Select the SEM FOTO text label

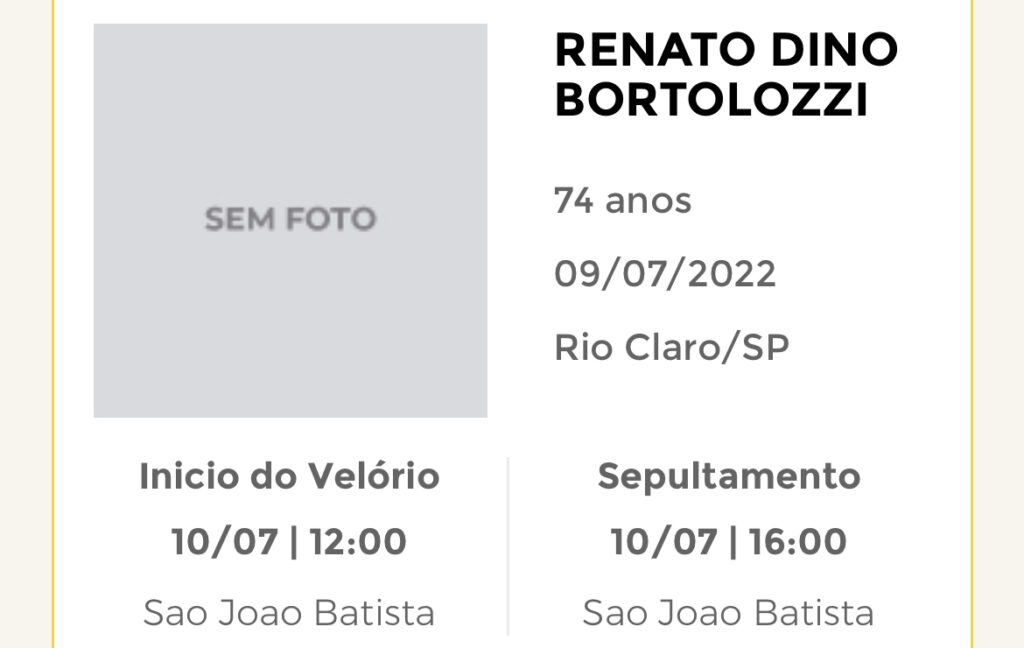coord(290,219)
